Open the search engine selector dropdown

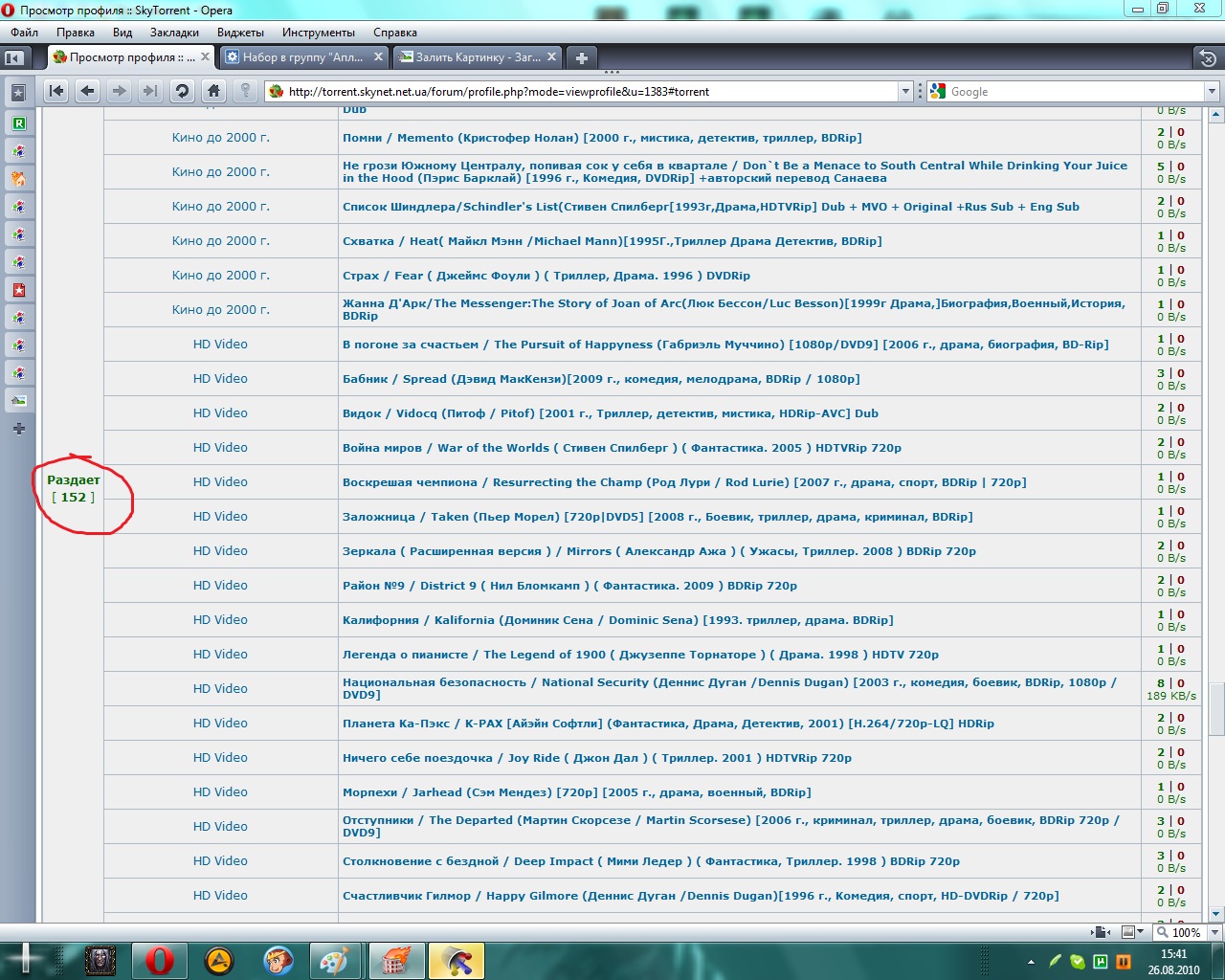point(938,91)
